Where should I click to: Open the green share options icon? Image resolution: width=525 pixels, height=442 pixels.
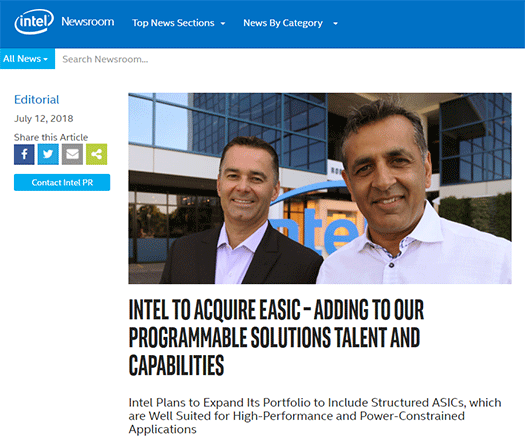tap(96, 154)
